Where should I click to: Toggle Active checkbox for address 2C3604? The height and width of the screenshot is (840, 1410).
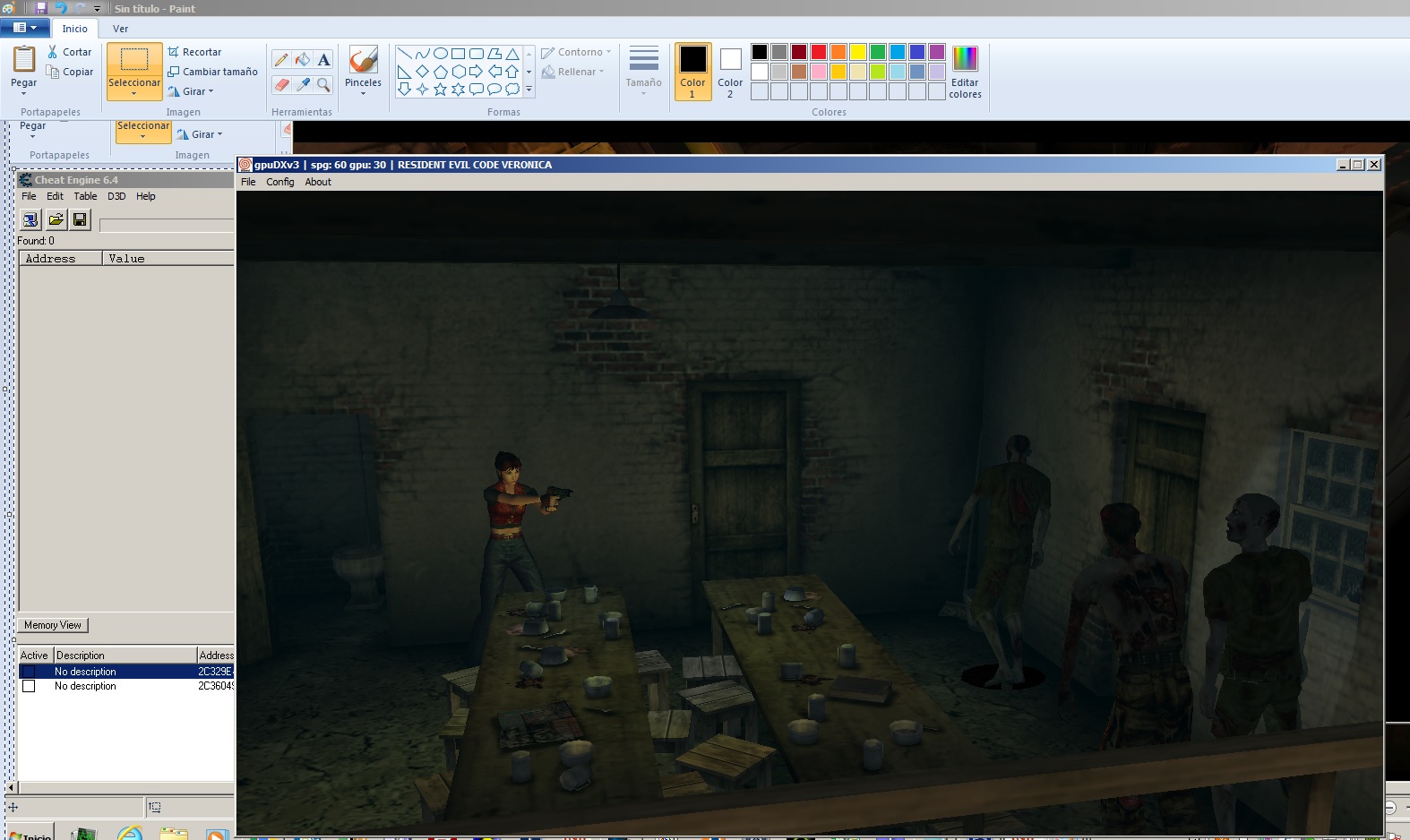pyautogui.click(x=29, y=686)
